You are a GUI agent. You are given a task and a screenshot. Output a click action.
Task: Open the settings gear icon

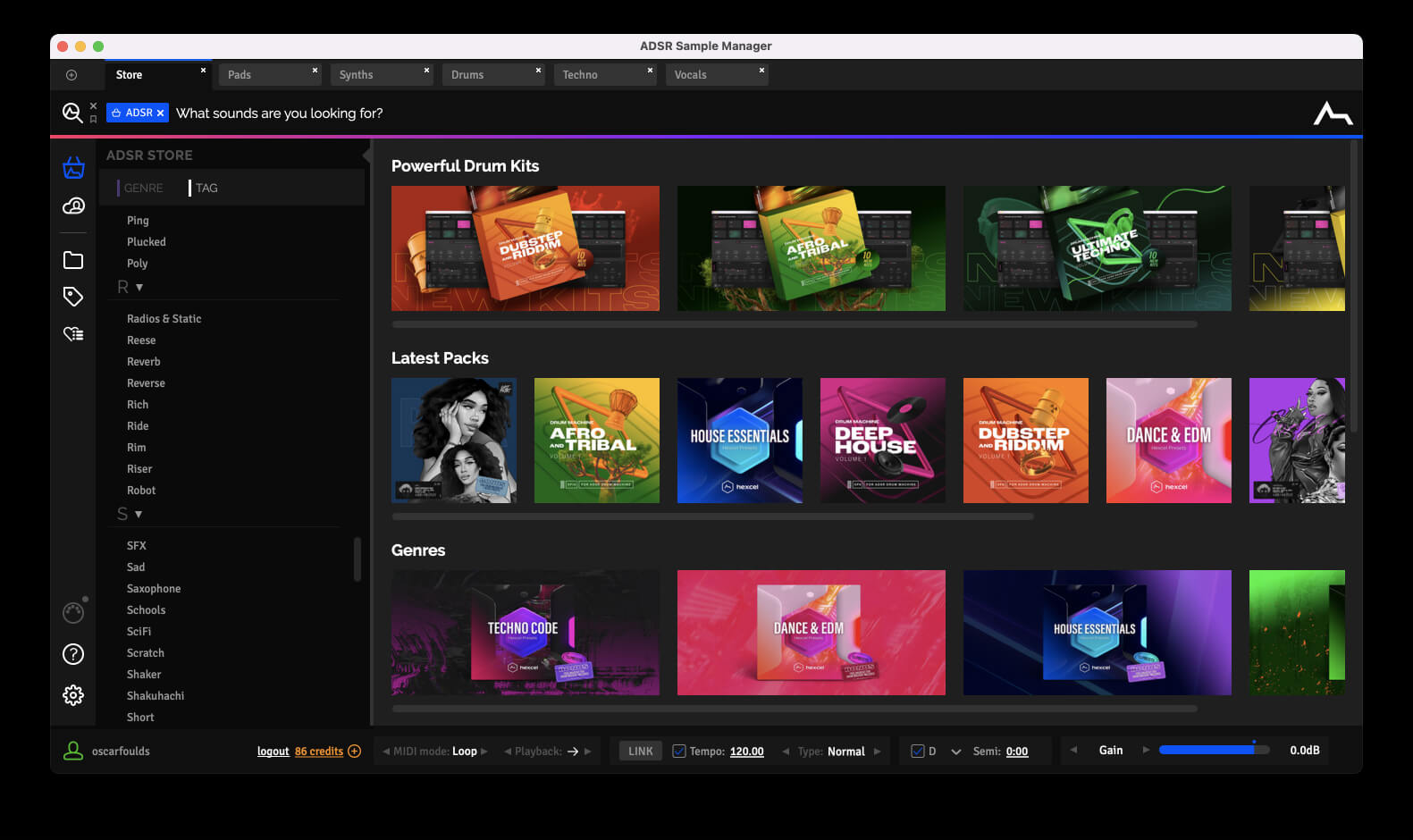tap(73, 695)
